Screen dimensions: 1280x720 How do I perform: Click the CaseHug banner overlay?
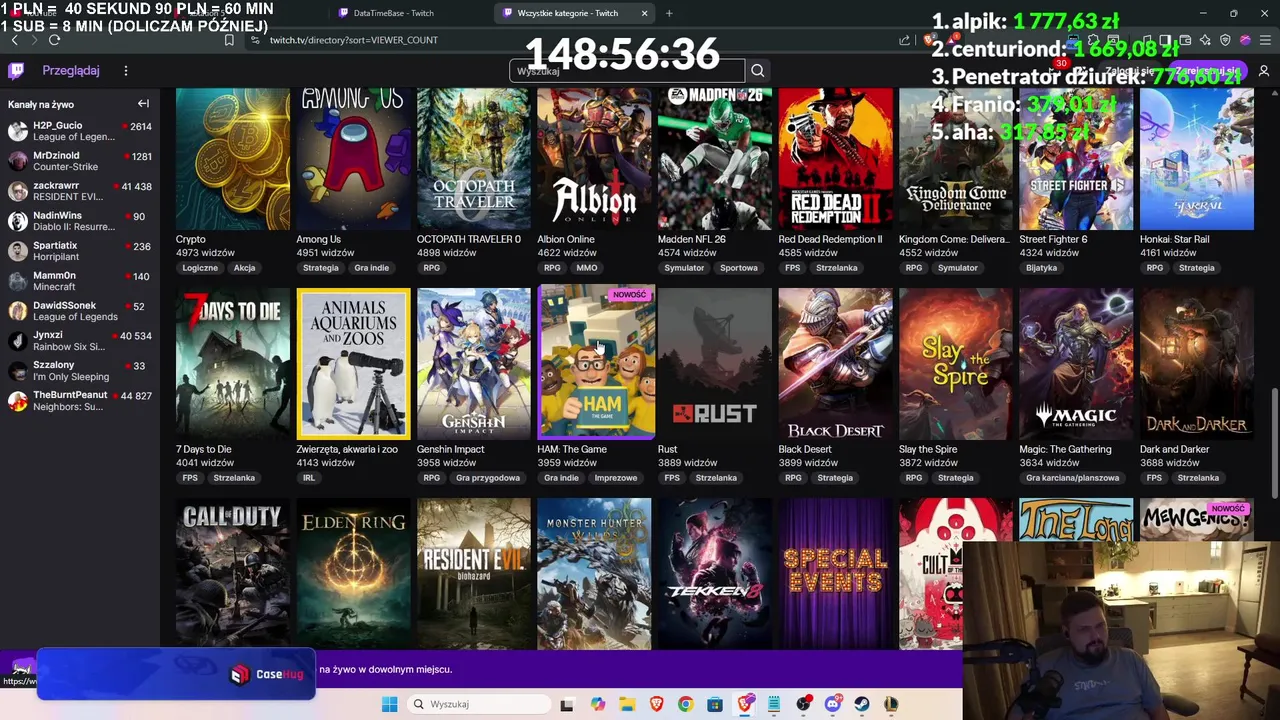coord(176,674)
